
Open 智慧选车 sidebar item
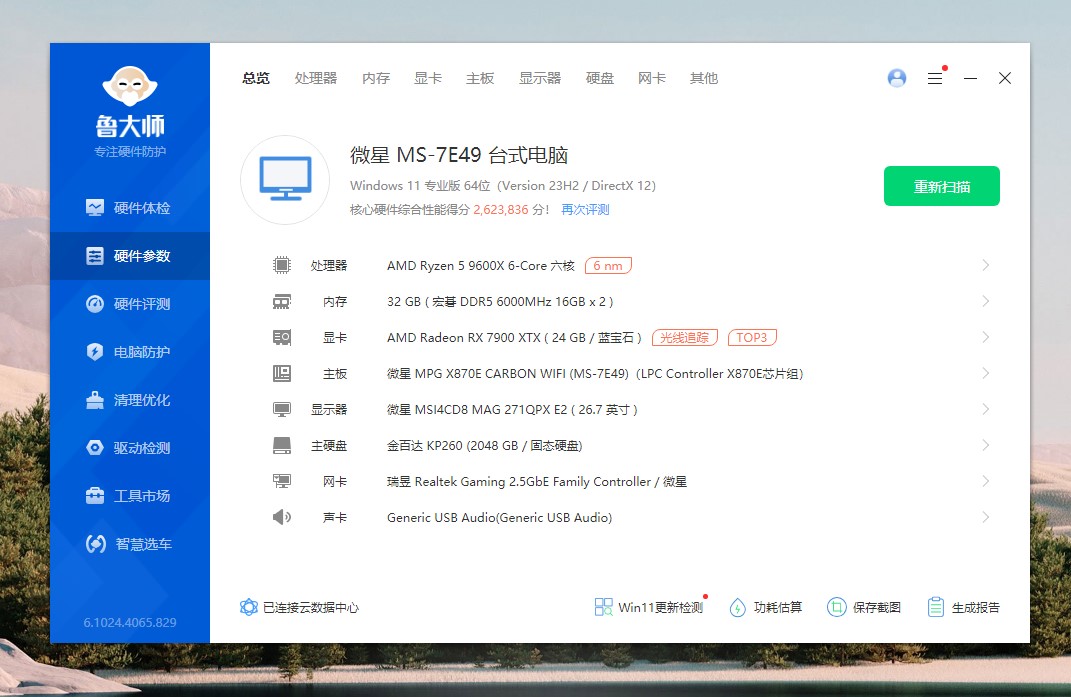129,544
